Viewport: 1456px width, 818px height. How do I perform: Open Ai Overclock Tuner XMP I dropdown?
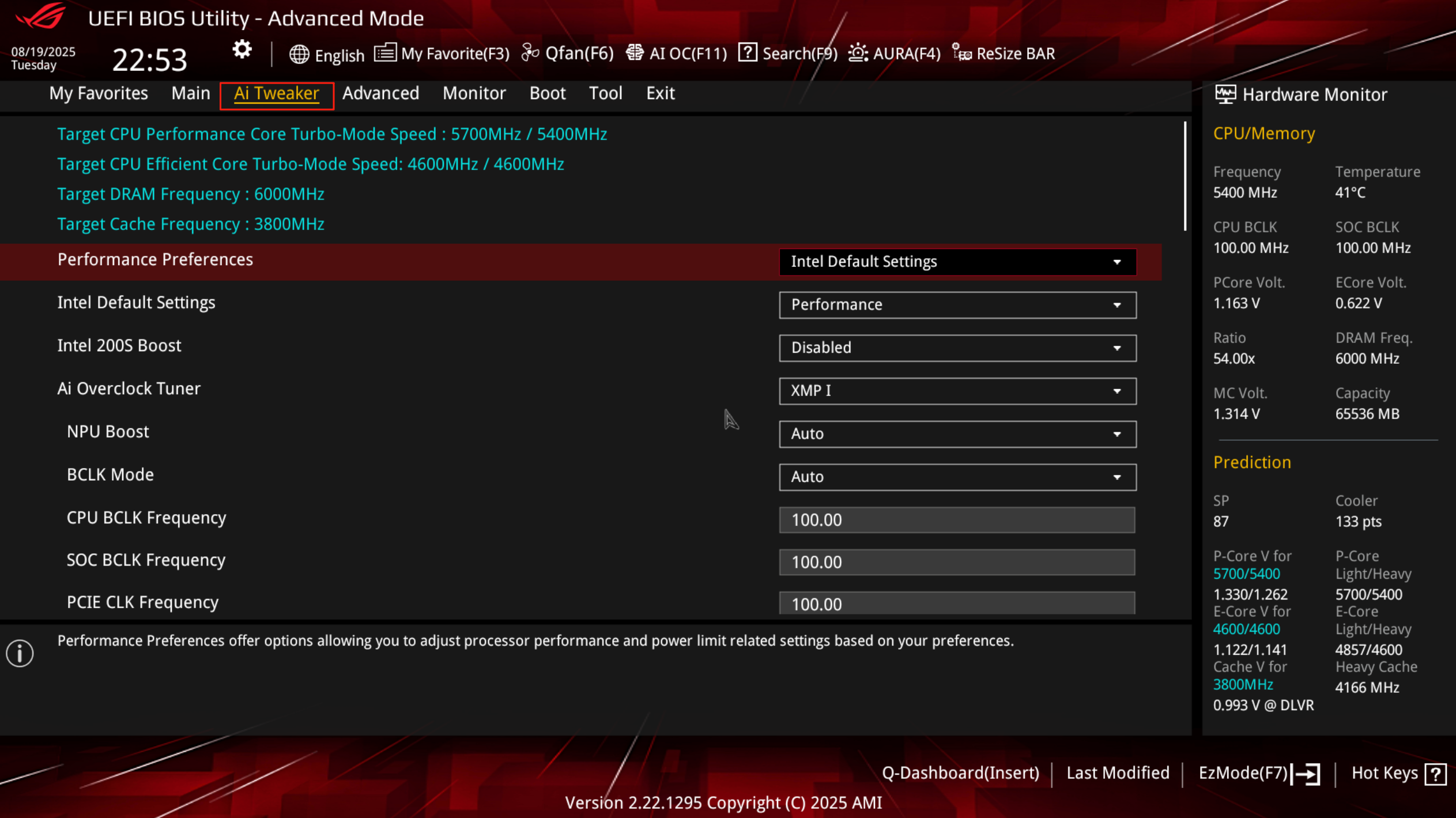(957, 391)
